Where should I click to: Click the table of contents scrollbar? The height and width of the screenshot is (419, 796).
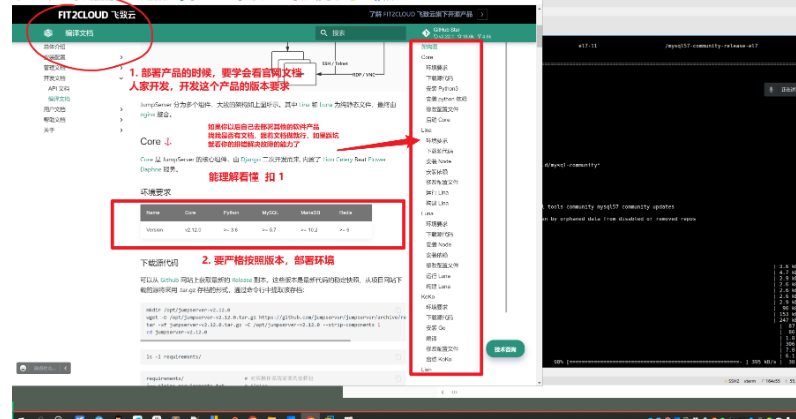[x=506, y=178]
